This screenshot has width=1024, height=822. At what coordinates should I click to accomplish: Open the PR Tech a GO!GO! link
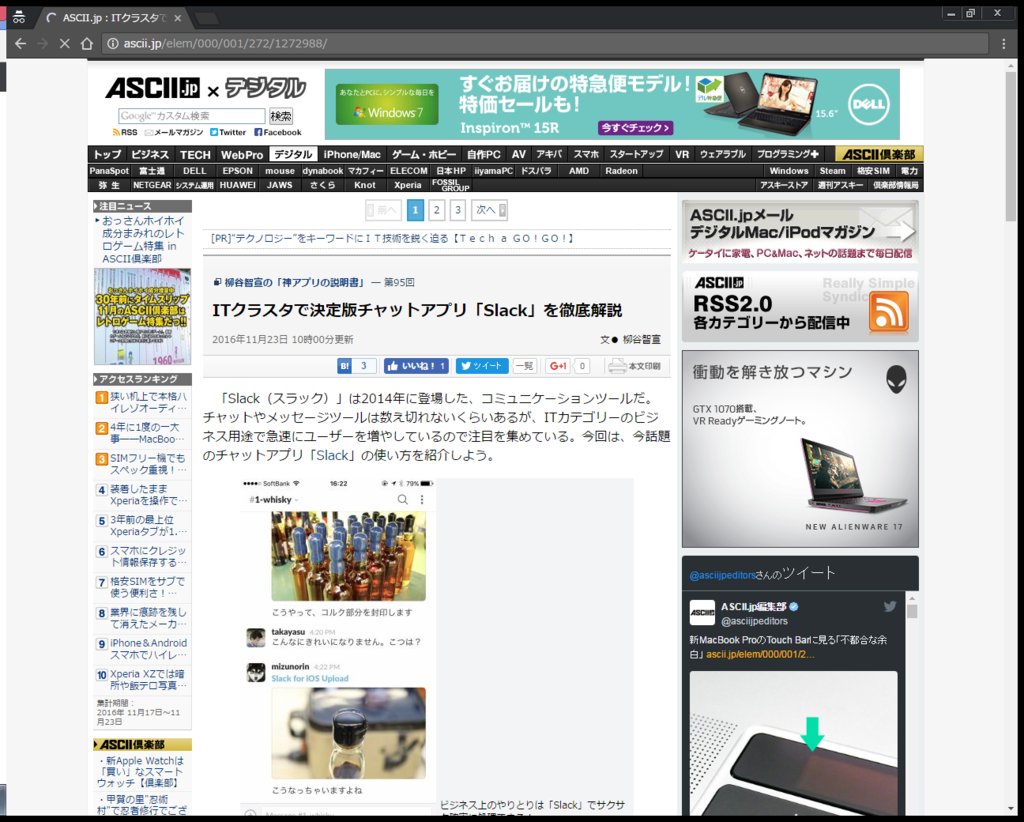point(392,238)
